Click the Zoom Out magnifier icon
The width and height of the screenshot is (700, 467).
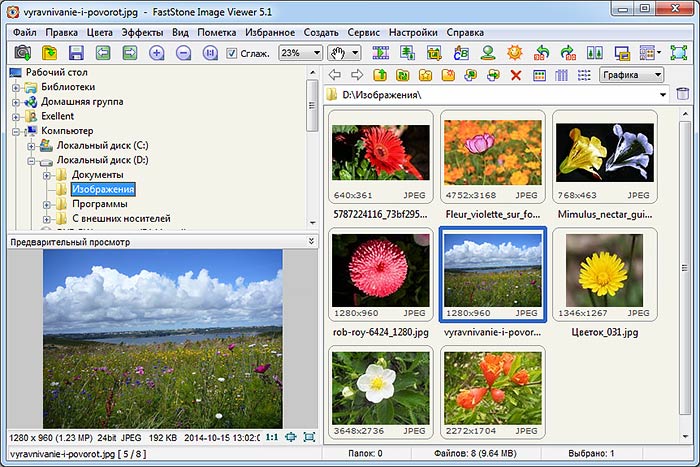point(183,52)
